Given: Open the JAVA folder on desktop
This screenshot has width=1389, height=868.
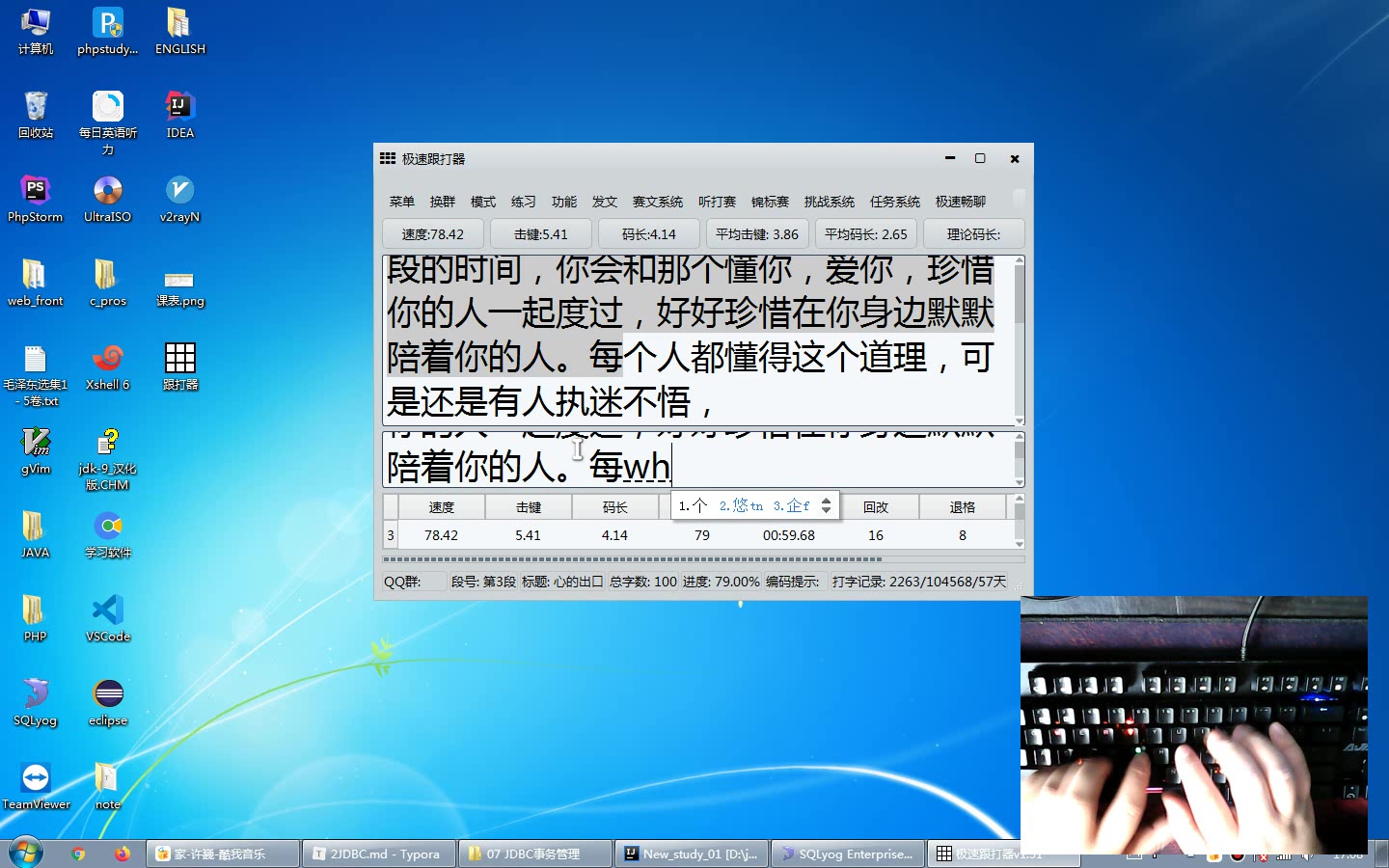Looking at the screenshot, I should (36, 534).
